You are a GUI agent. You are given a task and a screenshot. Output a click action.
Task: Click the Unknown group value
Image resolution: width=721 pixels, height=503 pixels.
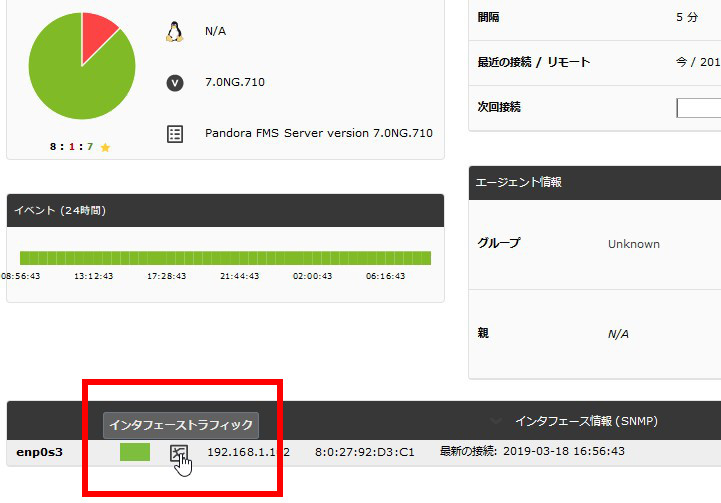coord(634,244)
